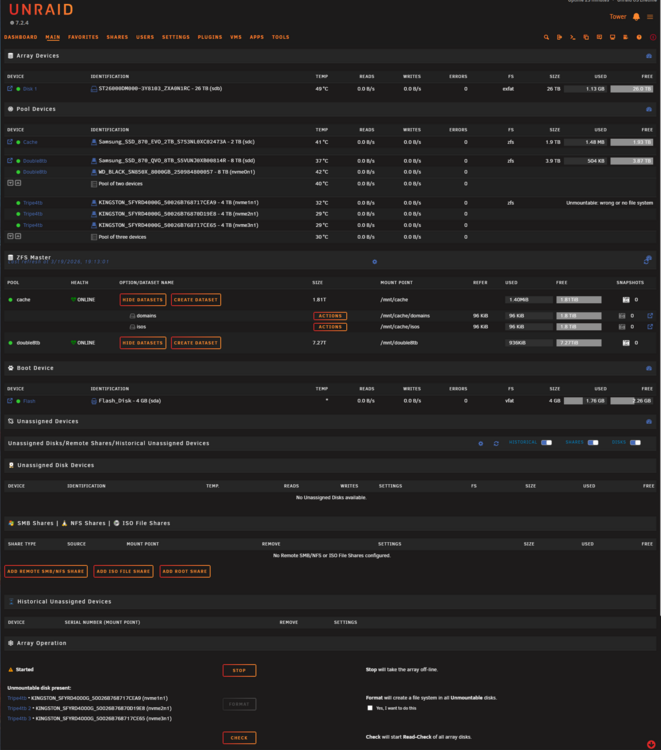The width and height of the screenshot is (661, 750).
Task: Click the scroll-to-bottom red arrow icon
Action: tap(651, 744)
